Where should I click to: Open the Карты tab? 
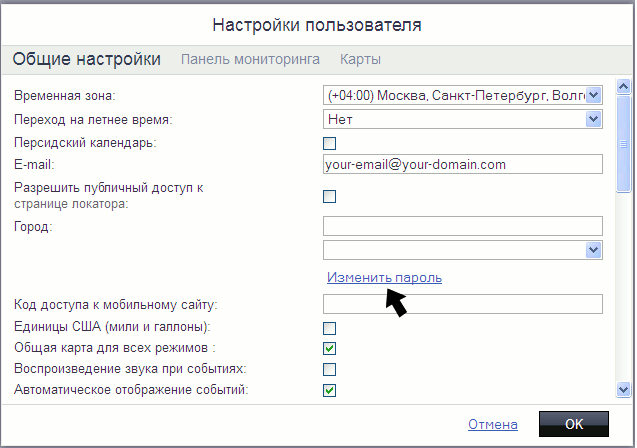[360, 60]
